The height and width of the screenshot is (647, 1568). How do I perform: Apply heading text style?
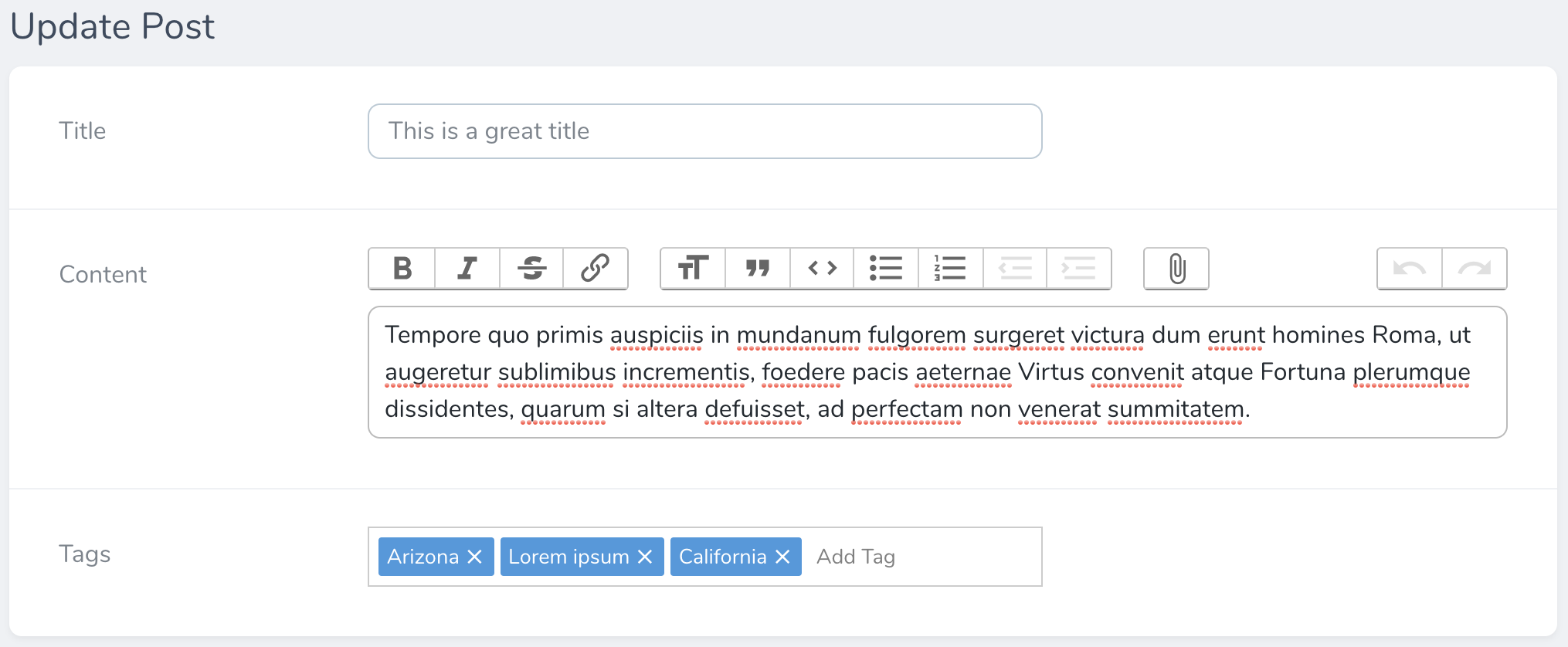point(693,269)
